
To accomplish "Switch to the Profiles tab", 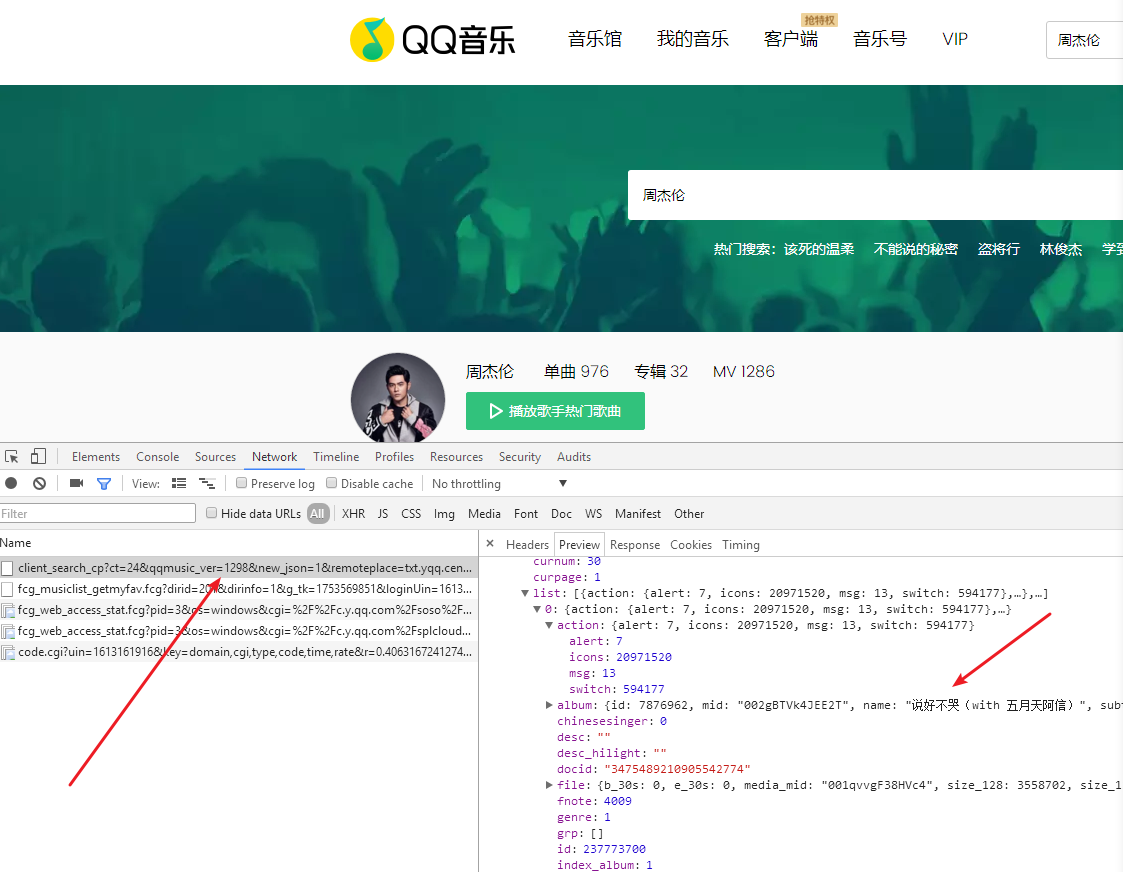I will click(395, 457).
